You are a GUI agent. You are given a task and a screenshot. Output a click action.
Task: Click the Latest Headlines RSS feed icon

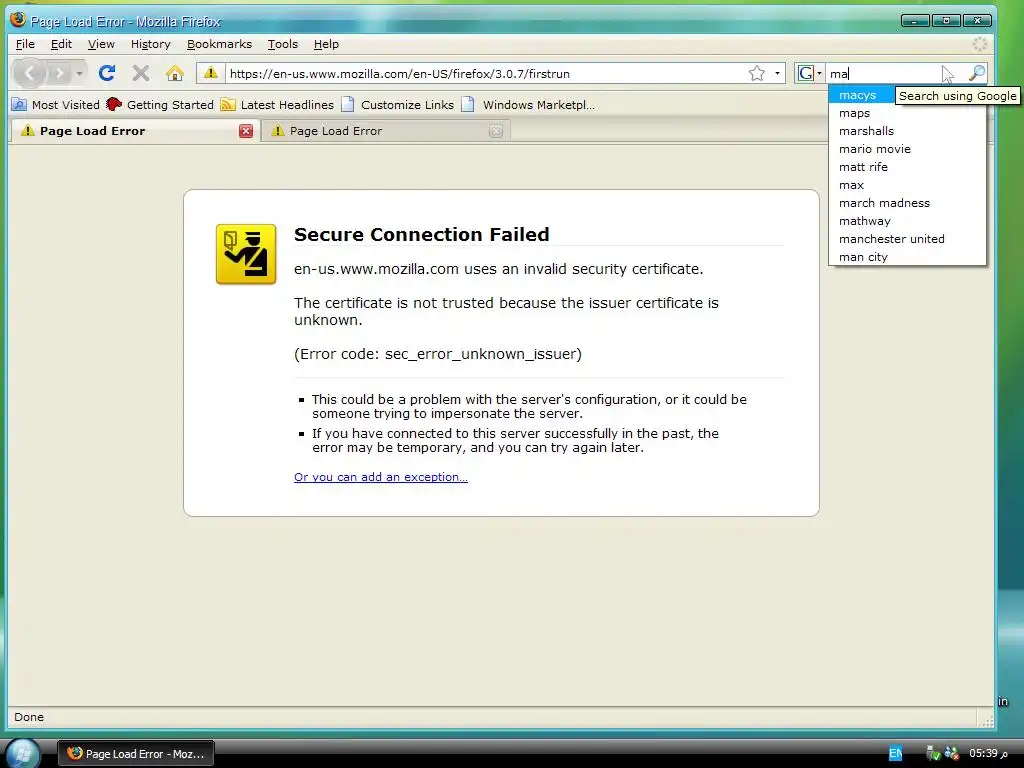point(228,104)
